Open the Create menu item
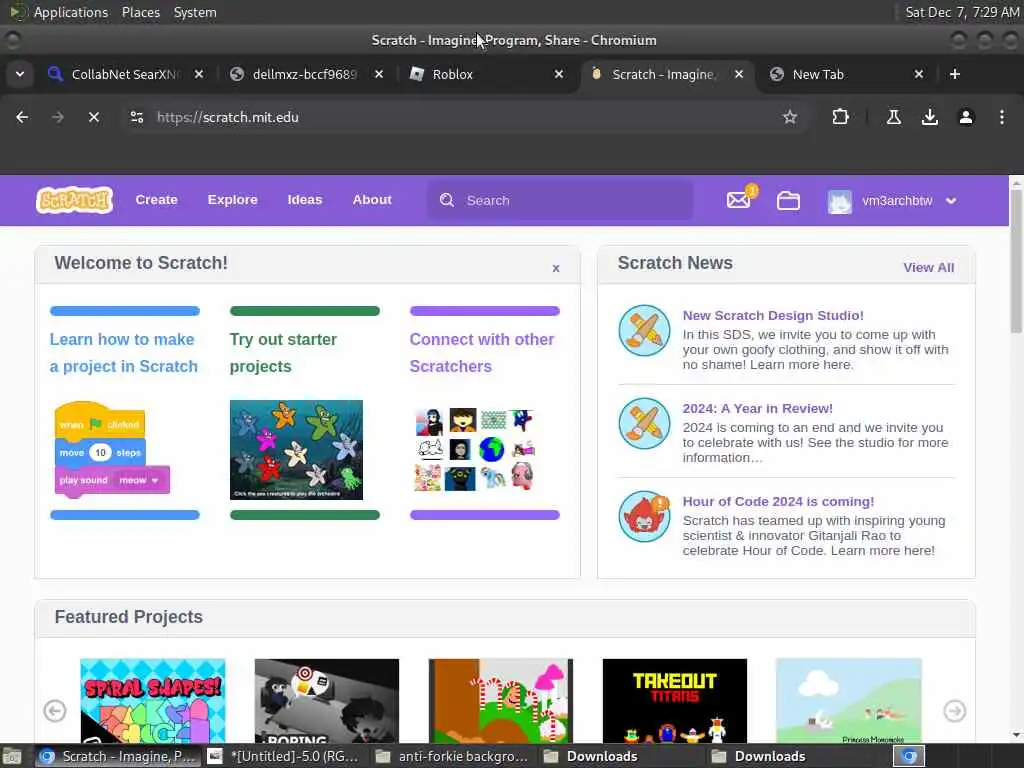 pos(157,200)
